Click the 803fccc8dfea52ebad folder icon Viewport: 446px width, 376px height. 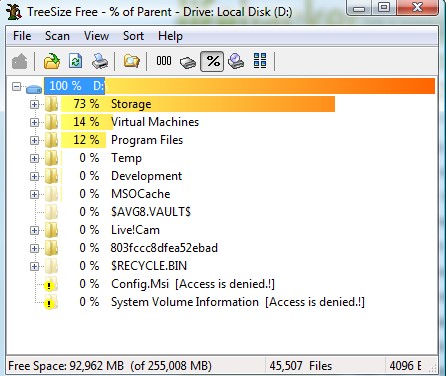pyautogui.click(x=51, y=248)
